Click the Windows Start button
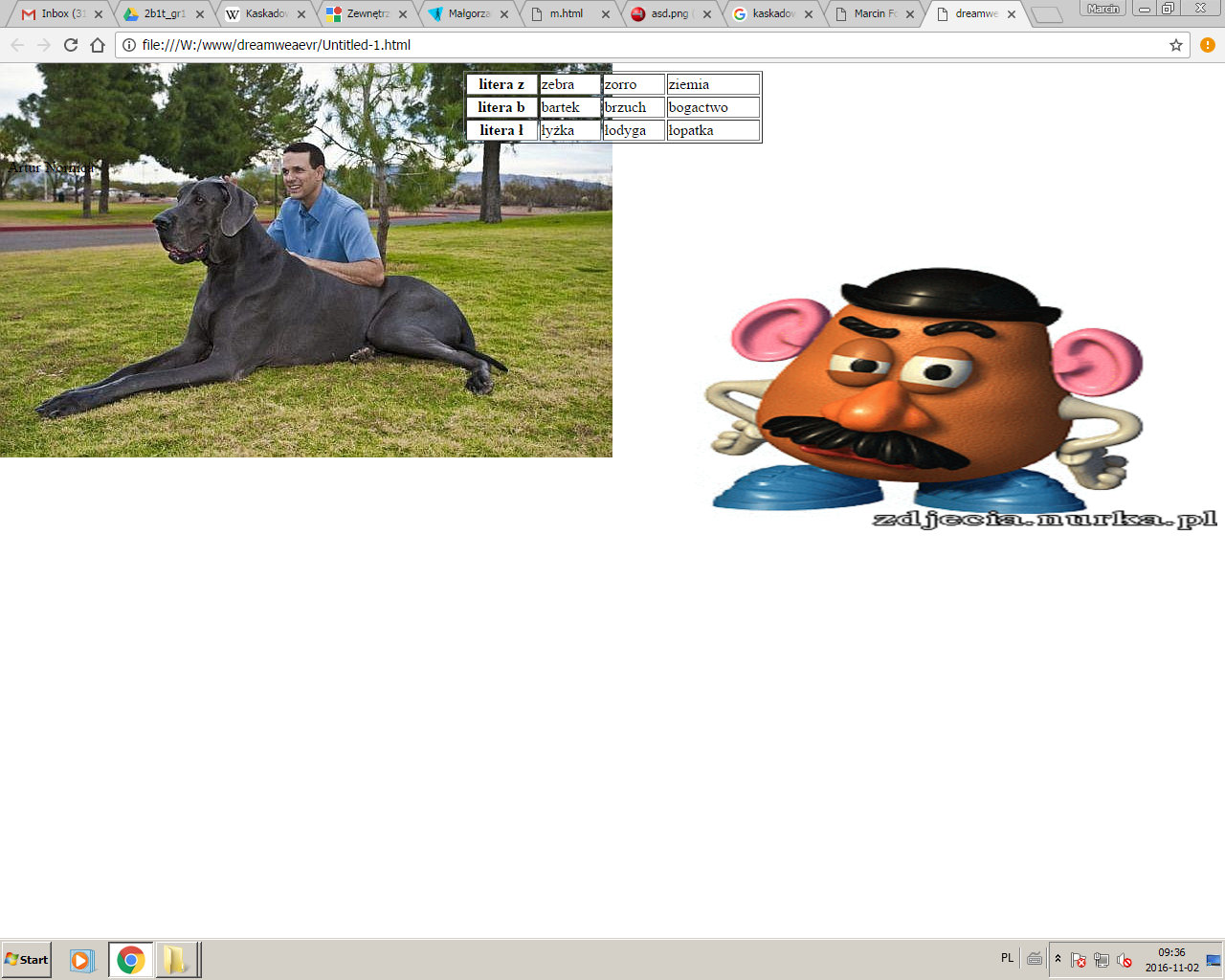 tap(27, 960)
